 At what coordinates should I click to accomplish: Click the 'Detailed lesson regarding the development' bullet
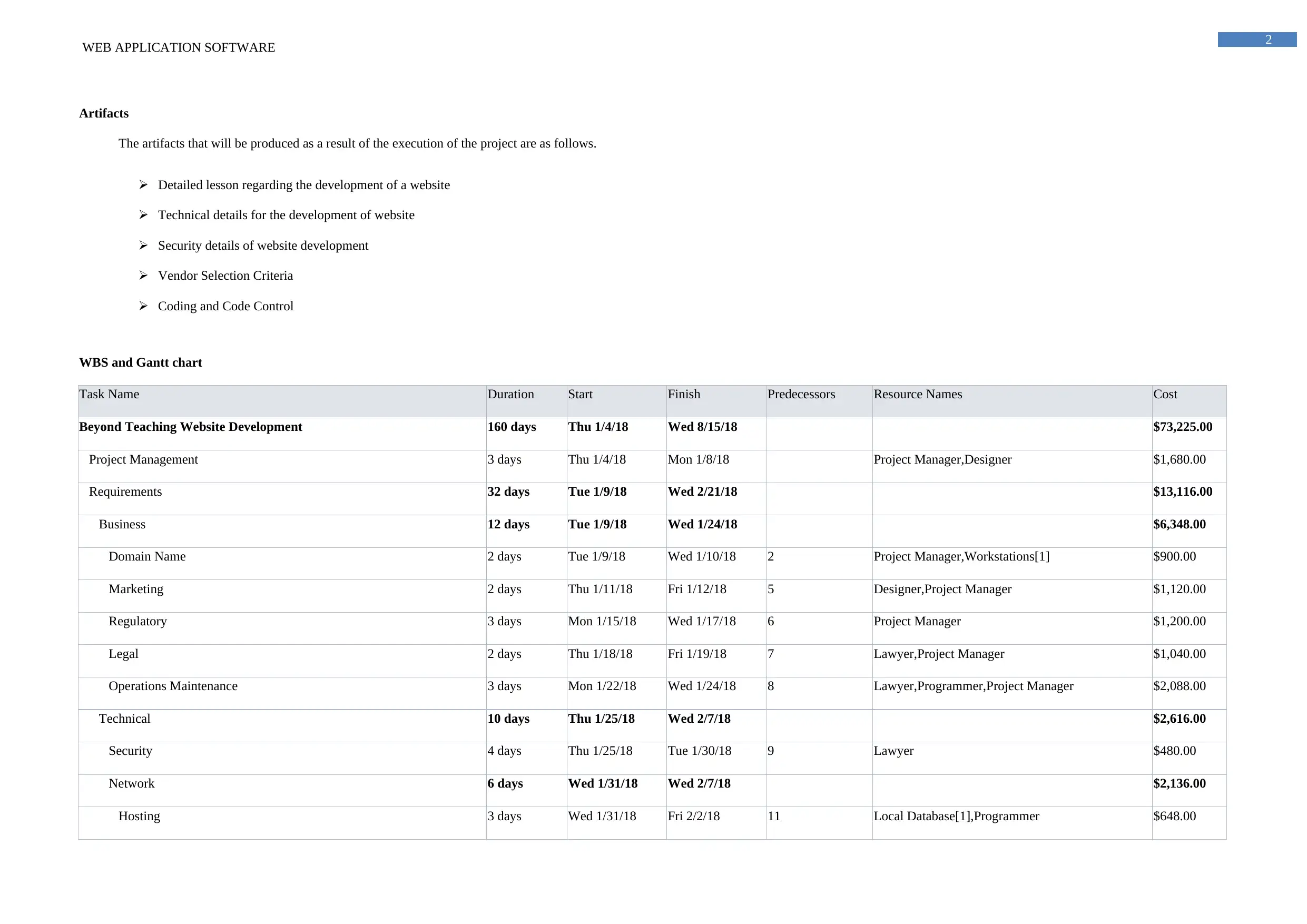303,185
